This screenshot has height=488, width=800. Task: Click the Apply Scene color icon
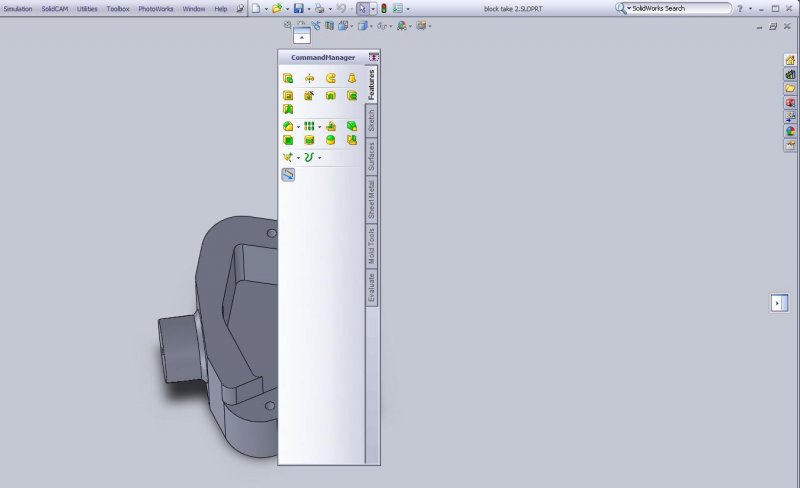(402, 26)
